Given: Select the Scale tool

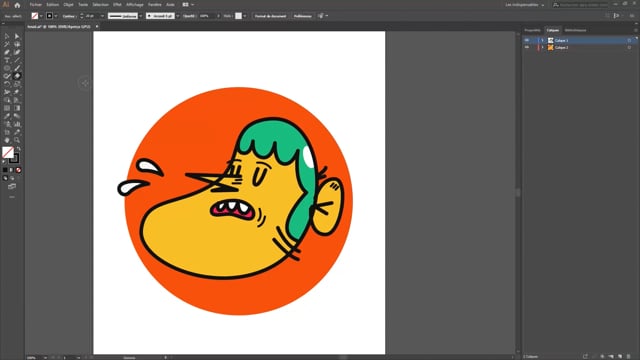Looking at the screenshot, I should pos(17,84).
